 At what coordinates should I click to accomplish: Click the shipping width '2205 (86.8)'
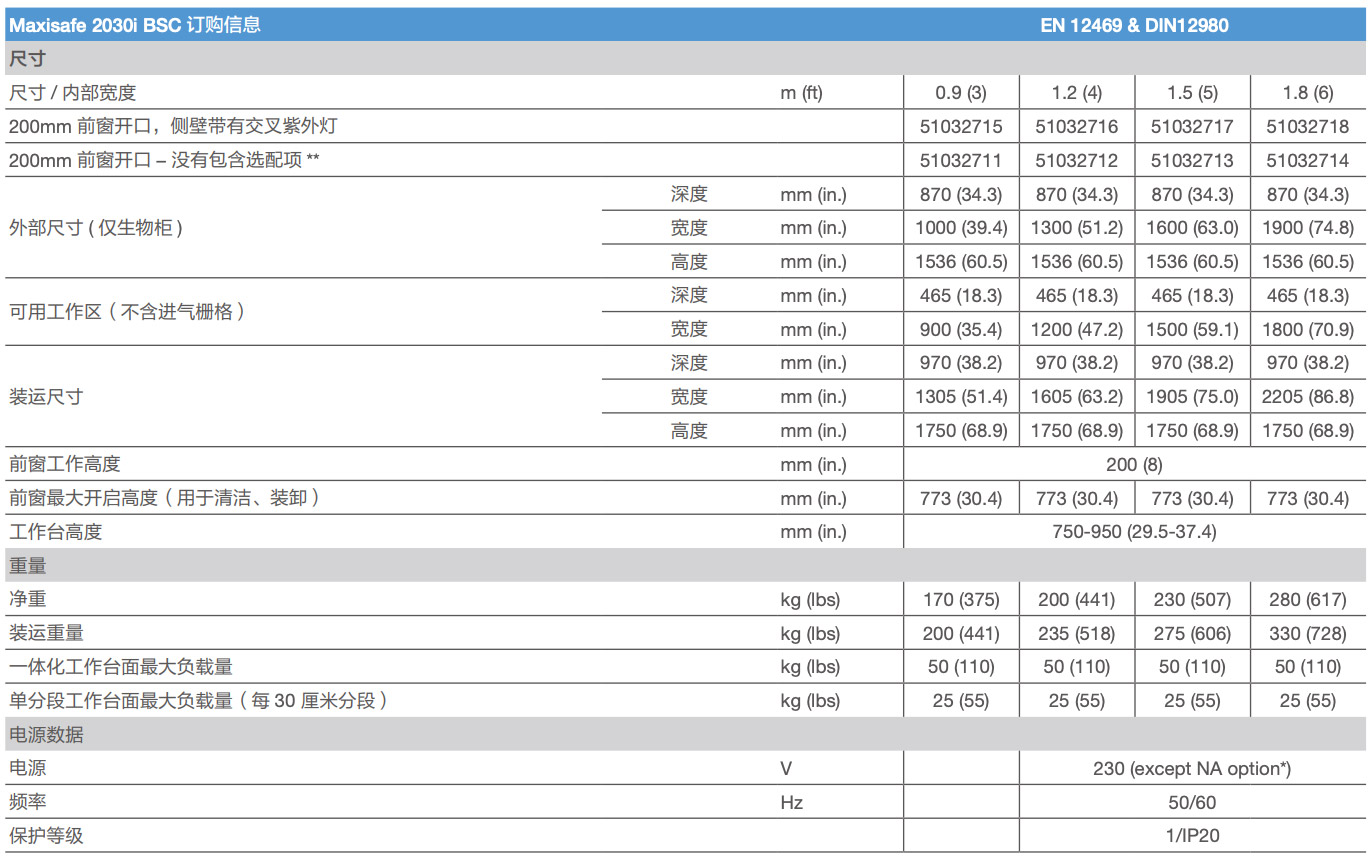[x=1308, y=397]
